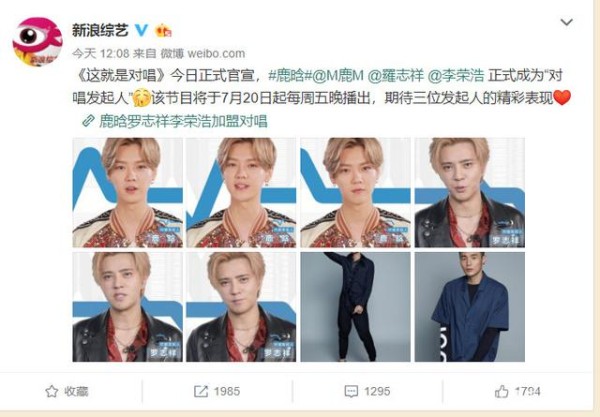Open the full-body dark outfit photo
This screenshot has height=417, width=600.
[x=355, y=306]
